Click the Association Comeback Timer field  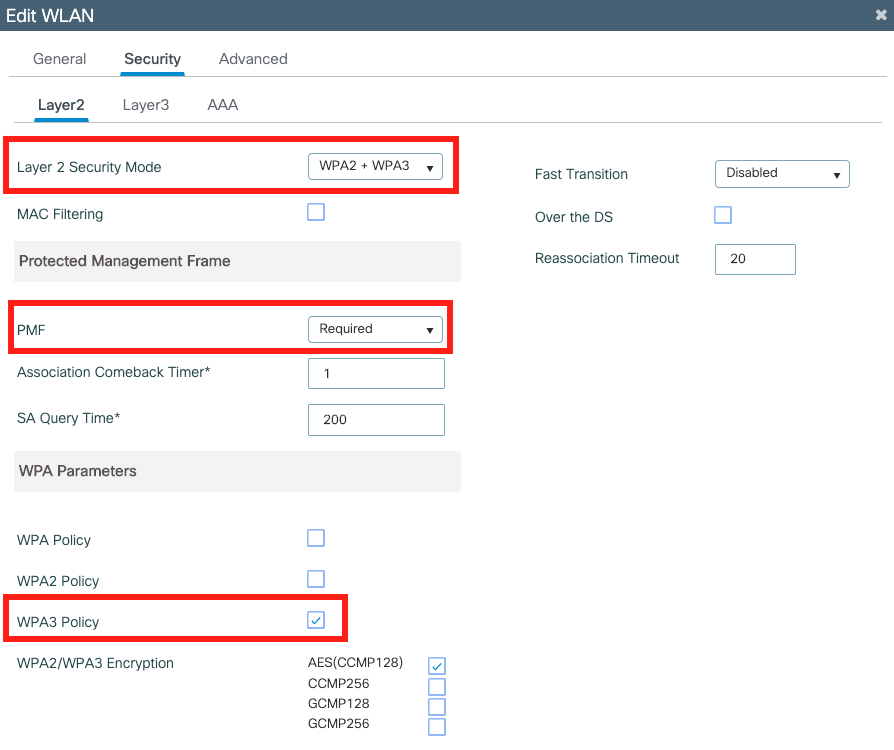[376, 373]
